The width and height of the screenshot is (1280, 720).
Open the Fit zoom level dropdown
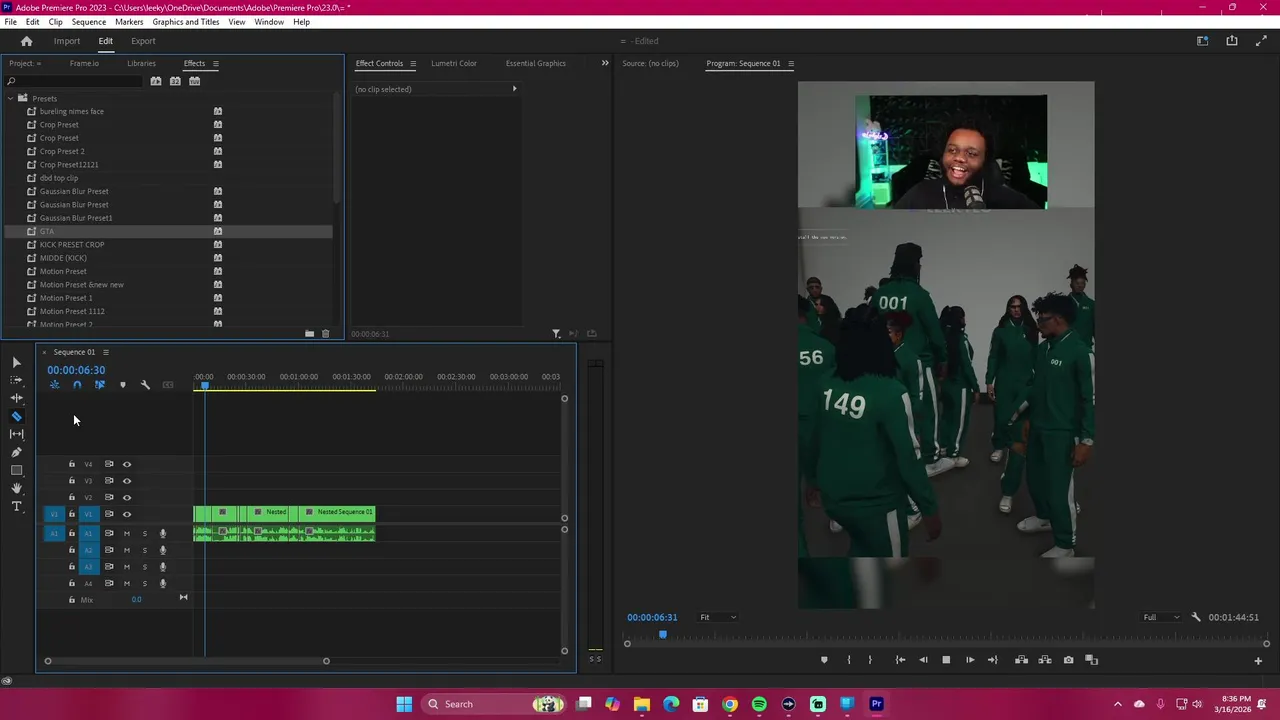click(x=717, y=617)
